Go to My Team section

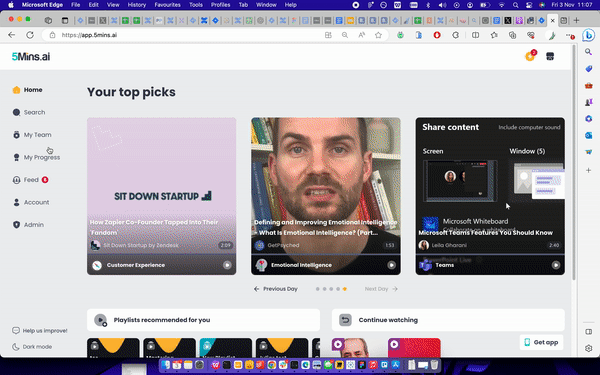(x=32, y=135)
